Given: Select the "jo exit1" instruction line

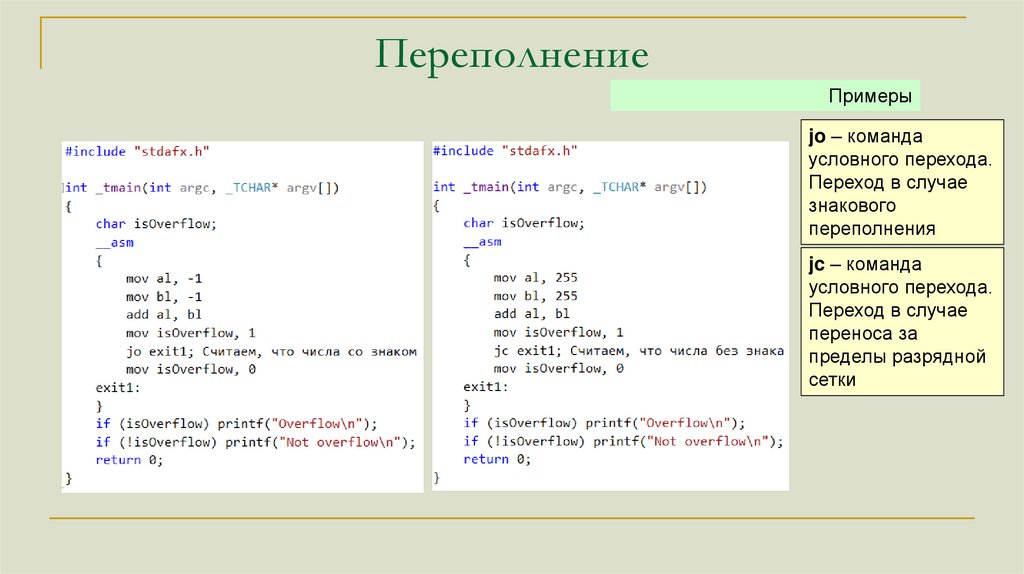Looking at the screenshot, I should 270,351.
